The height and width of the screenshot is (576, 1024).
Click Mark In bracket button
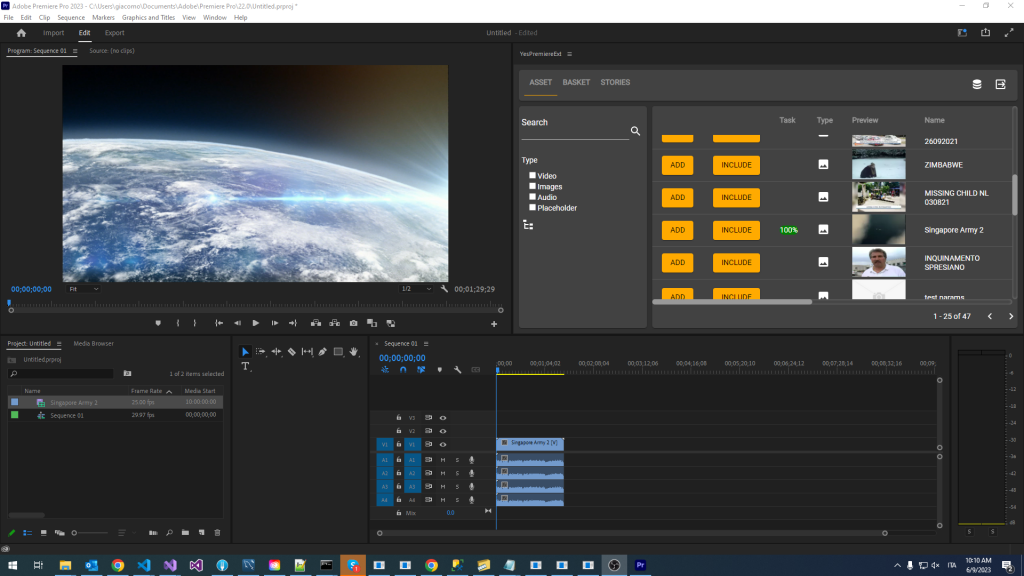[178, 323]
